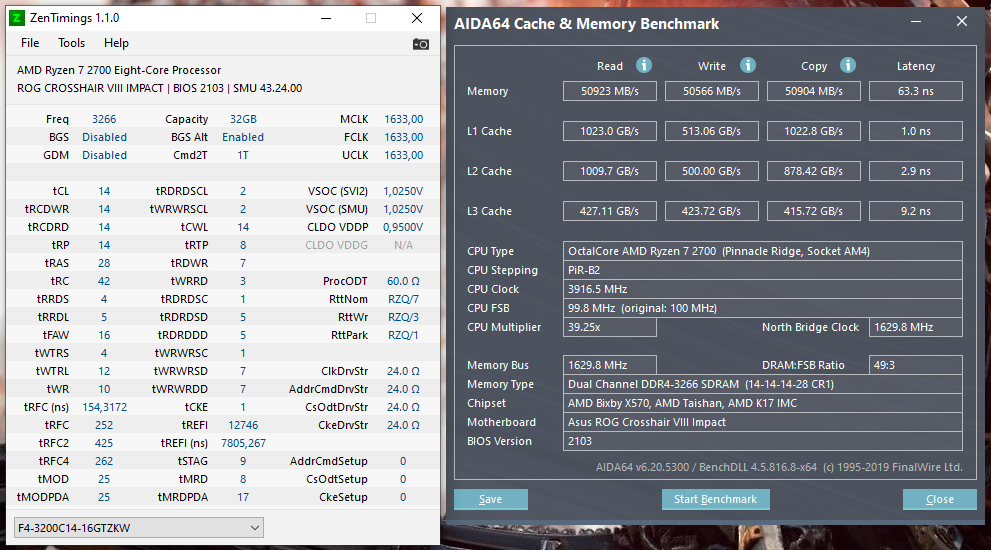Click the RttPark value RZQ/1

tap(403, 335)
